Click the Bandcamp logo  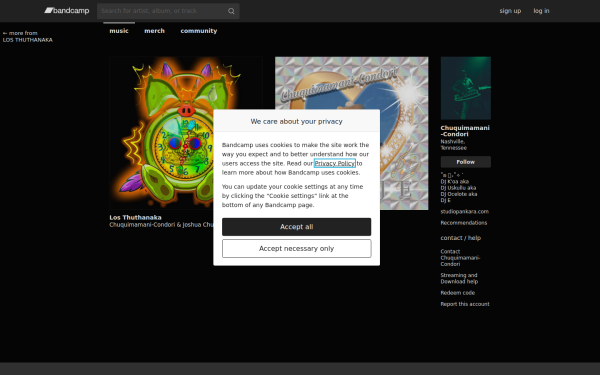tap(67, 11)
